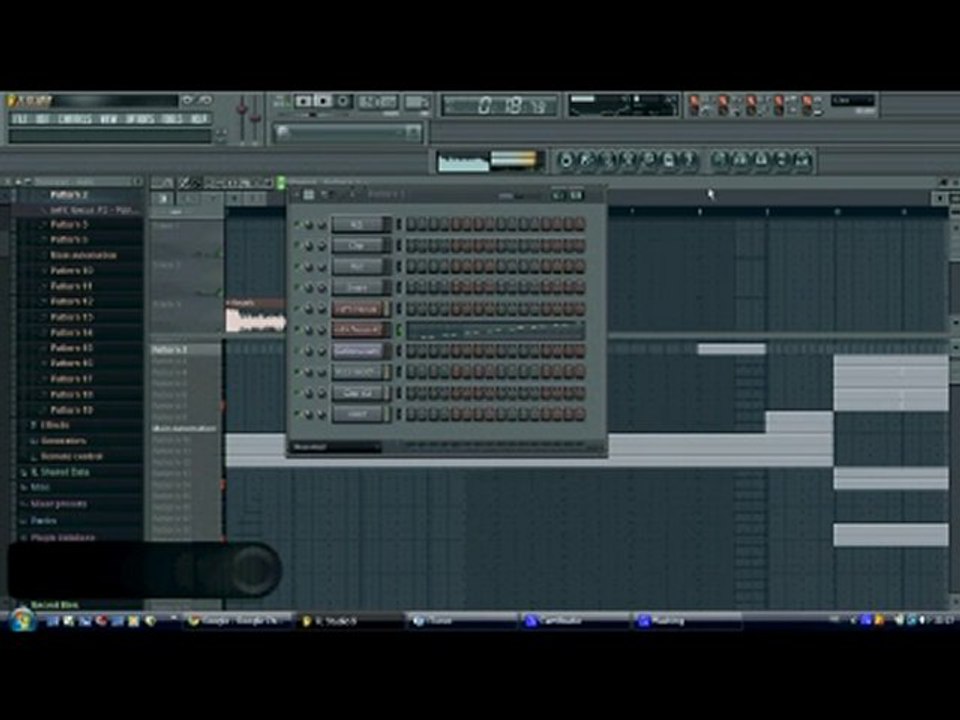Select Pattern 2 in the browser
This screenshot has height=720, width=960.
coord(69,195)
